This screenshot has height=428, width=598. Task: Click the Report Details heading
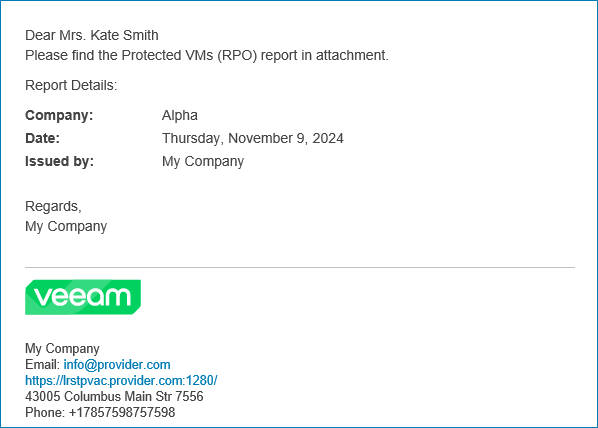[71, 85]
